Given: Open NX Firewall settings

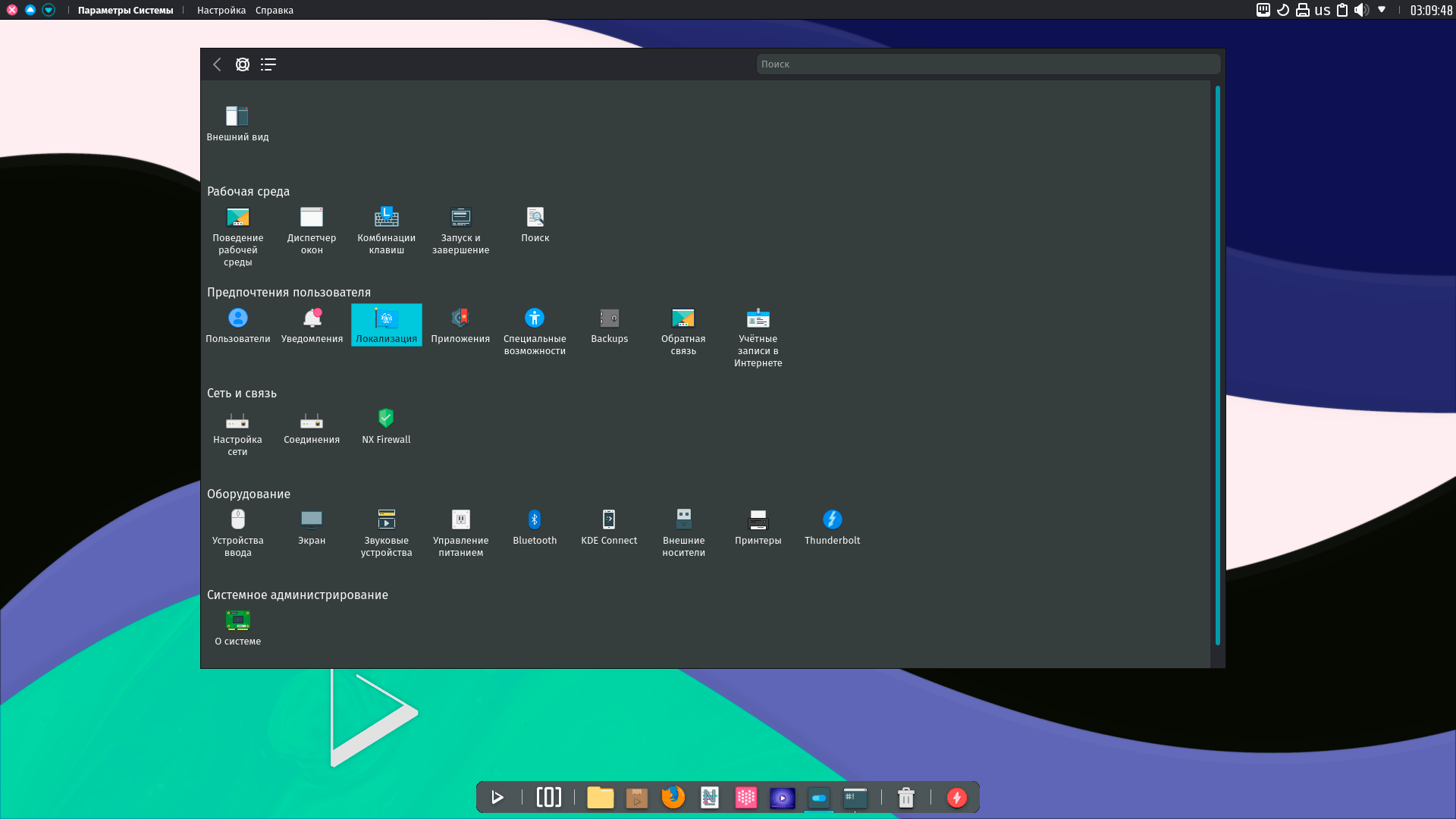Looking at the screenshot, I should pos(386,425).
